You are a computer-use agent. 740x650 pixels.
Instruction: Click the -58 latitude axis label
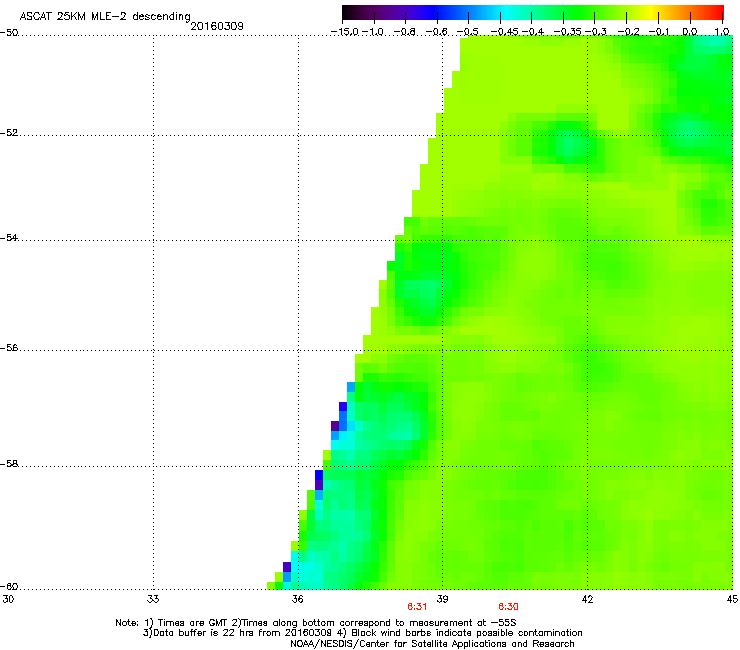click(x=9, y=464)
